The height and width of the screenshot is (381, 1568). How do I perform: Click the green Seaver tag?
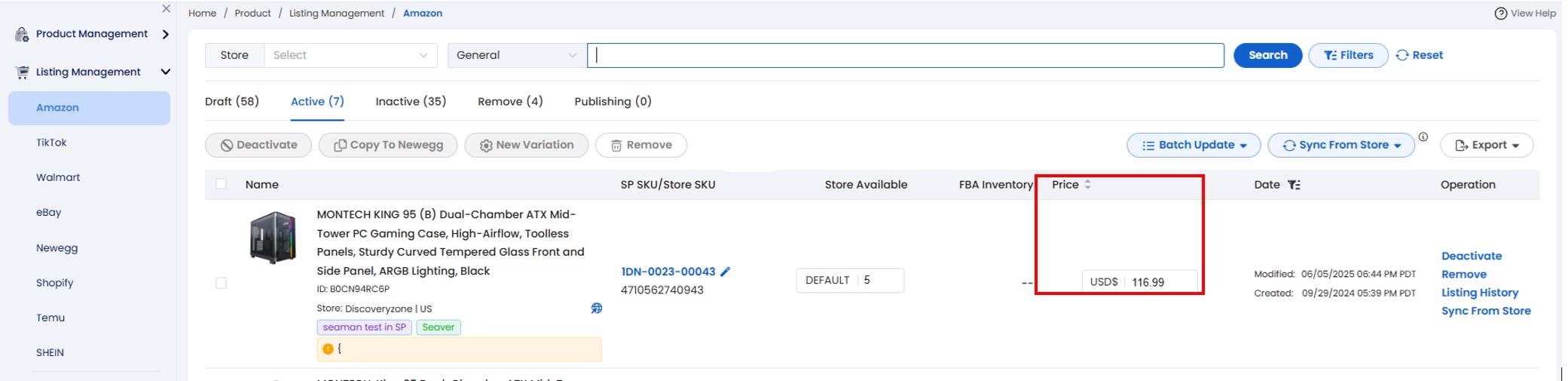coord(438,327)
